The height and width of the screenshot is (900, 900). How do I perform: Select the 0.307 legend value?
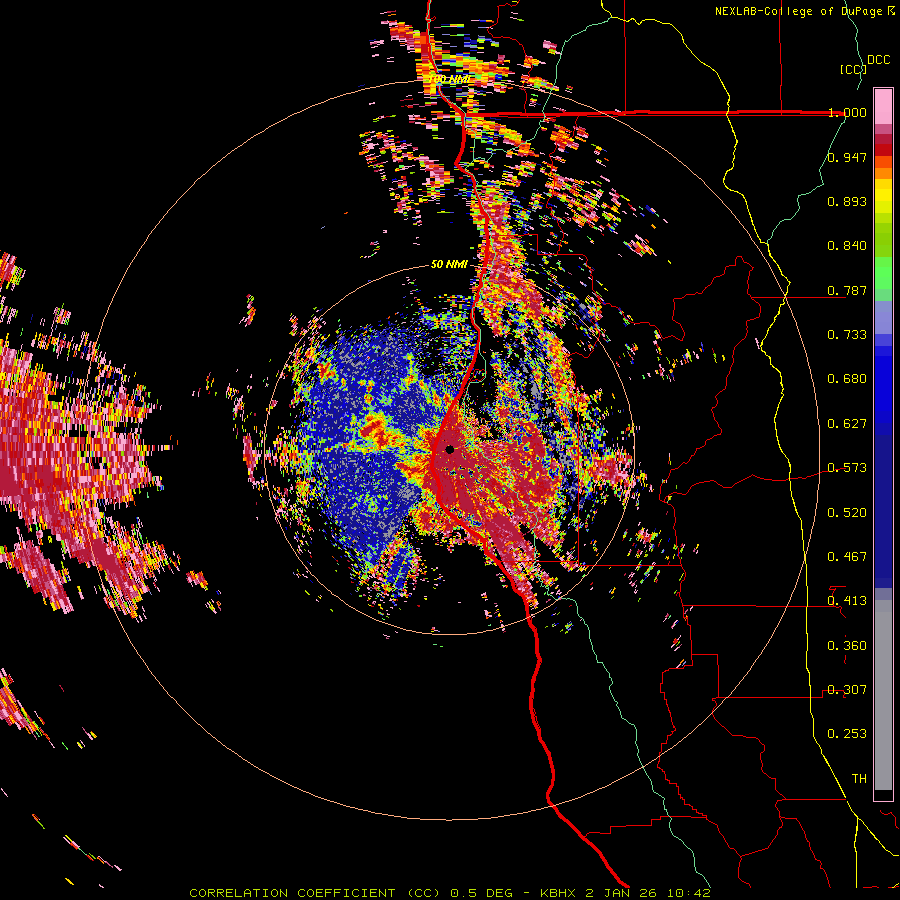847,689
